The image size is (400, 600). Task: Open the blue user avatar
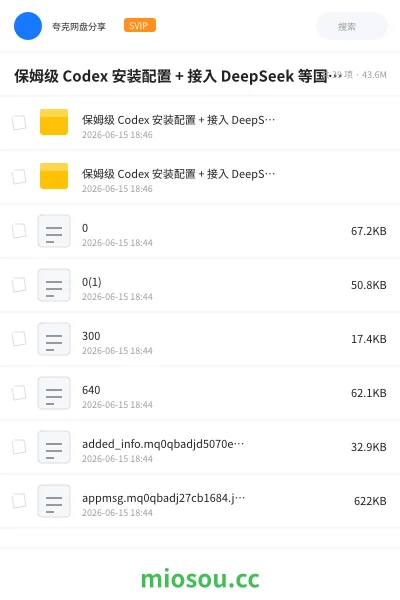[x=28, y=26]
